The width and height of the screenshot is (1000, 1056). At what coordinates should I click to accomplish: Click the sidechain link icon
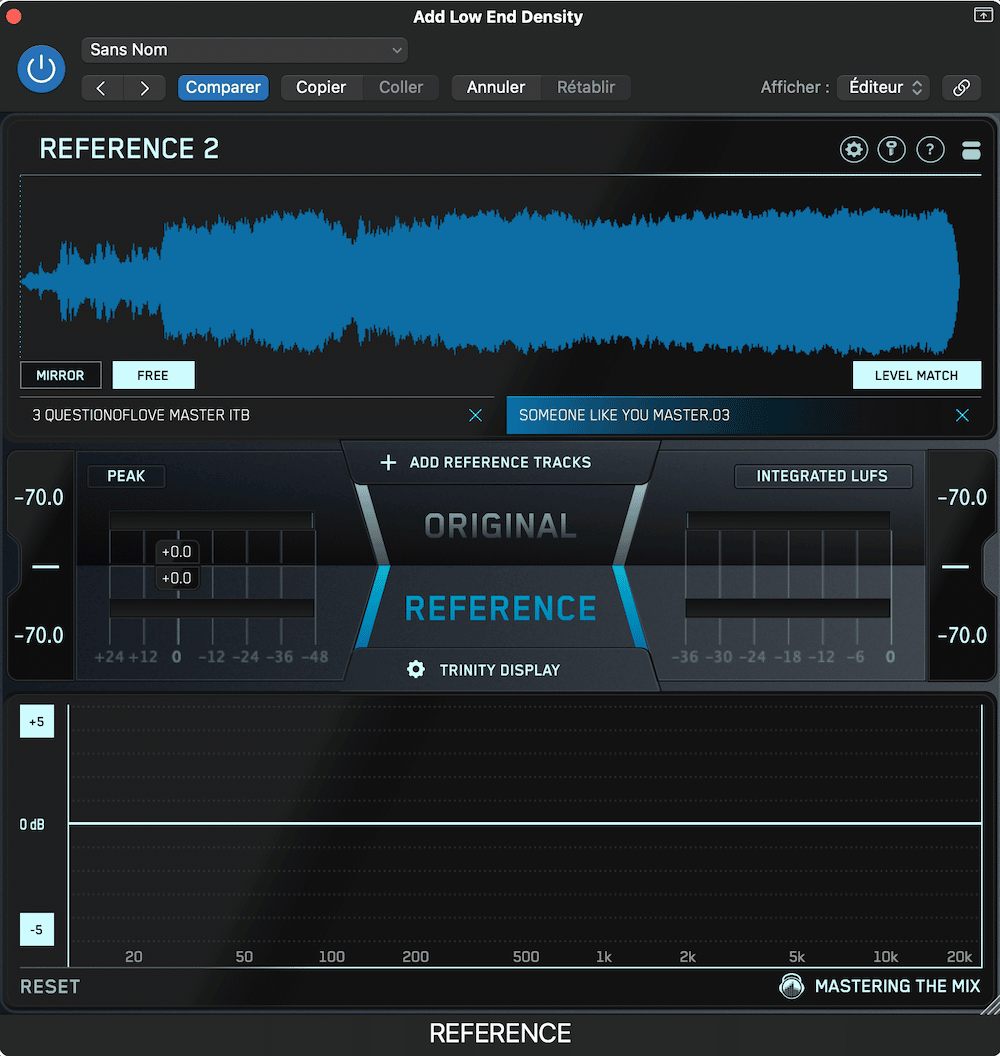[961, 88]
